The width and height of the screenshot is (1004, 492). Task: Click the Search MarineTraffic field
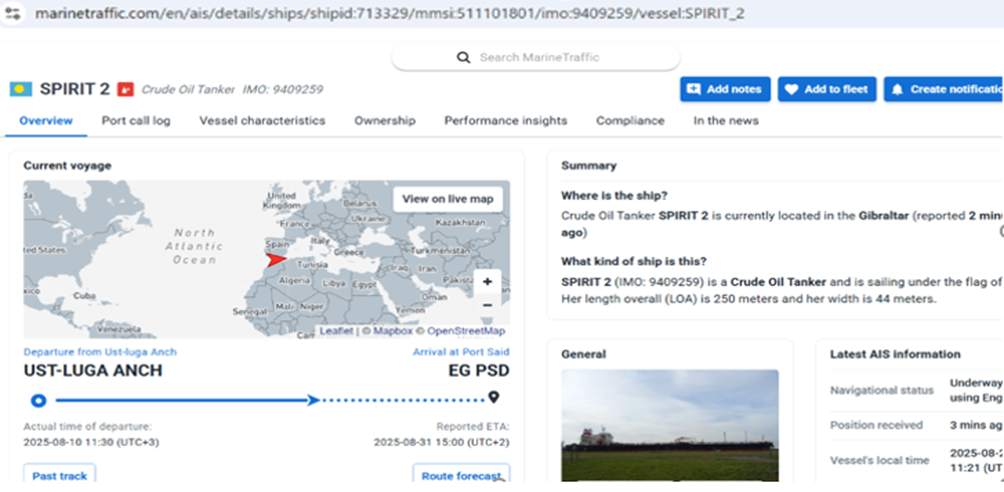click(x=536, y=58)
